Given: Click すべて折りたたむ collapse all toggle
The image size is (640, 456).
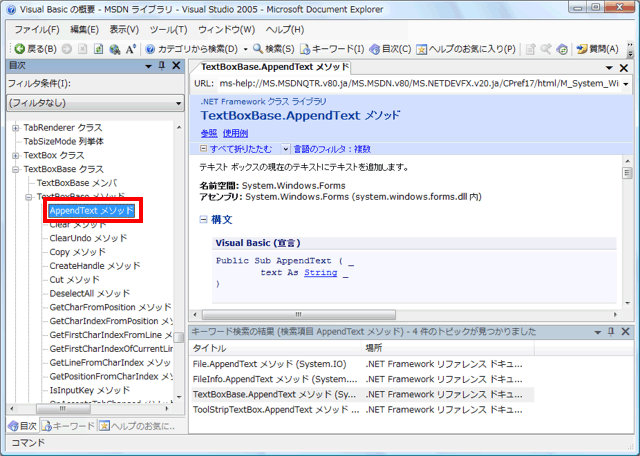Looking at the screenshot, I should 236,149.
